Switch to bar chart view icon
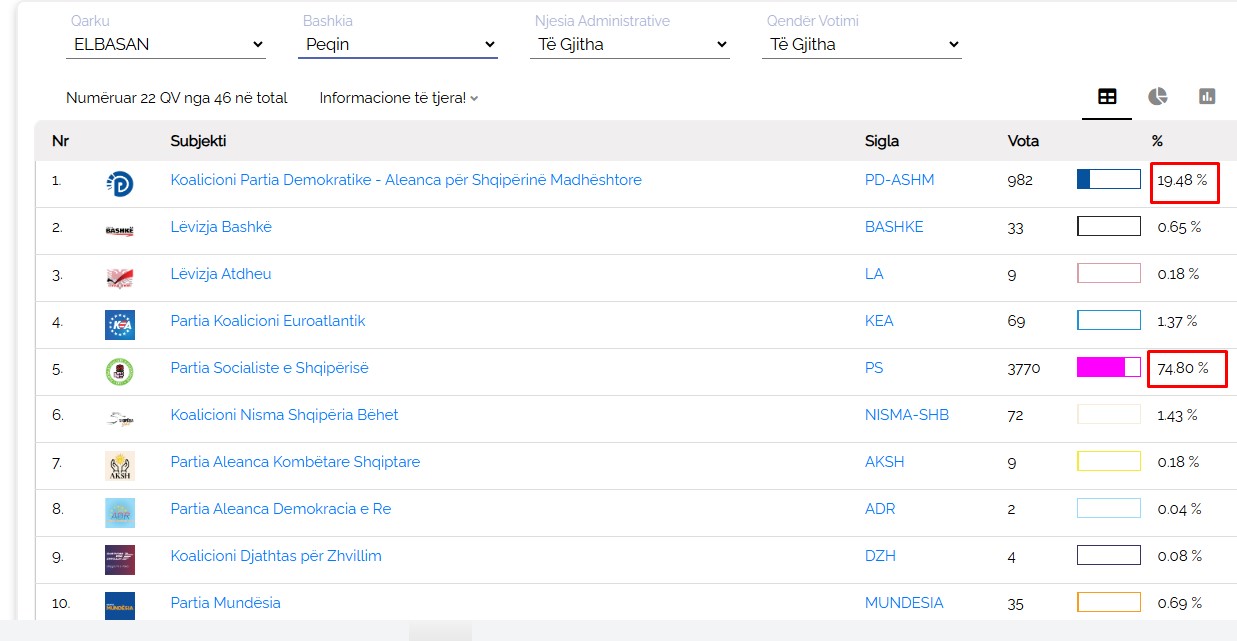 pos(1207,97)
